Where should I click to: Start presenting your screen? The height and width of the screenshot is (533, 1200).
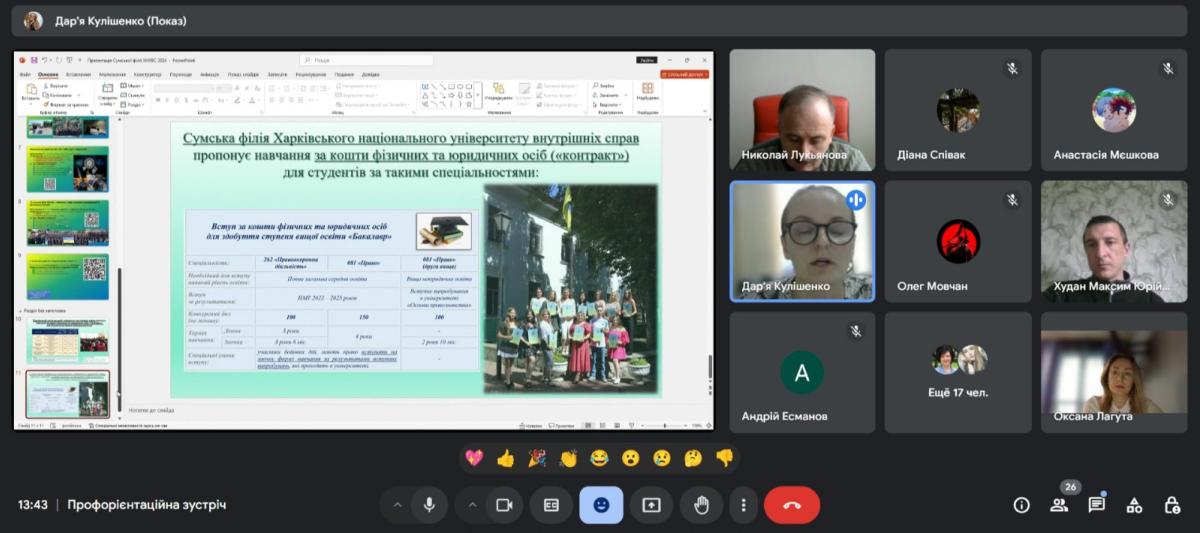651,505
